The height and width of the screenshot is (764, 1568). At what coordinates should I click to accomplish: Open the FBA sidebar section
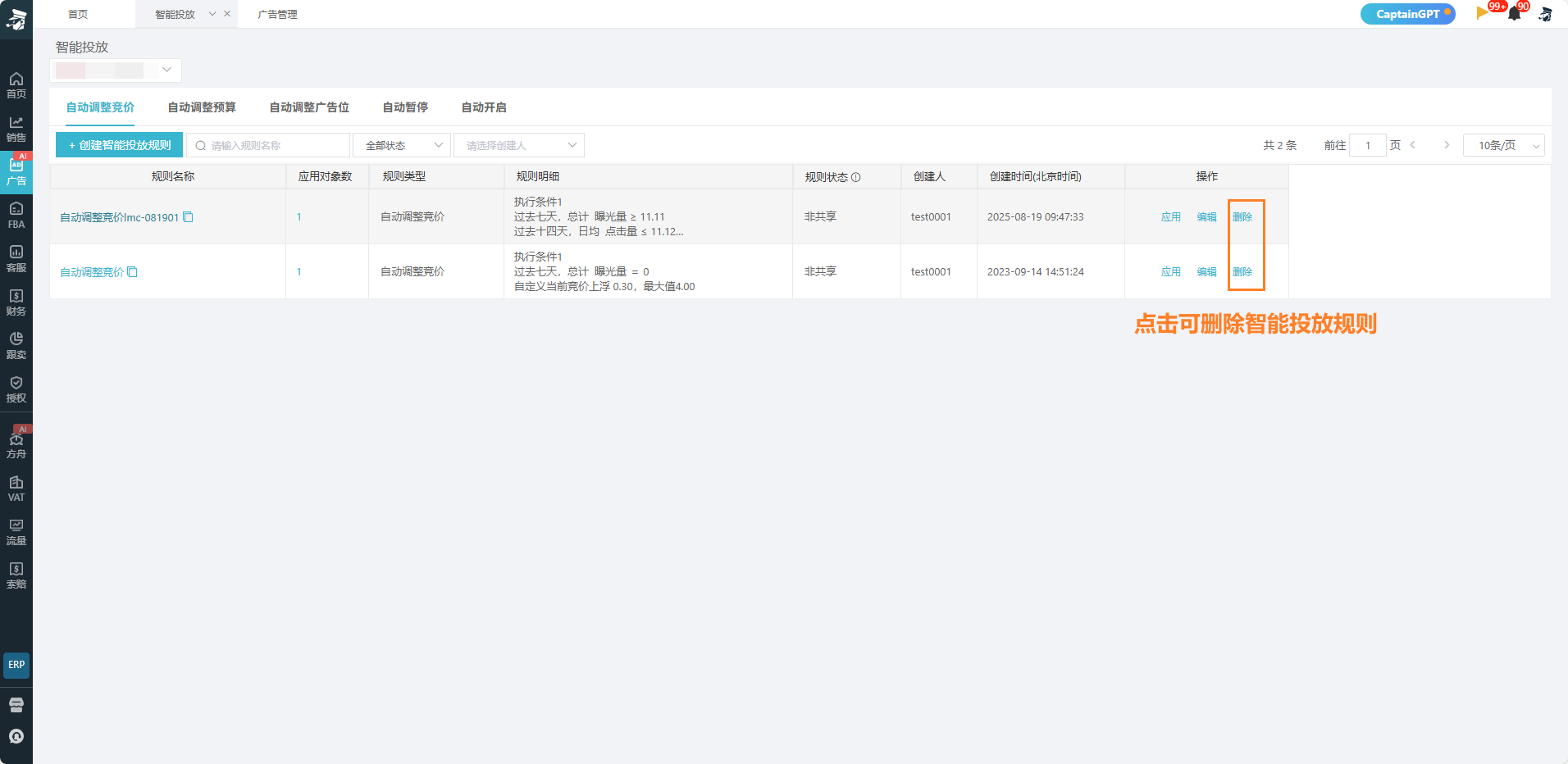(16, 216)
